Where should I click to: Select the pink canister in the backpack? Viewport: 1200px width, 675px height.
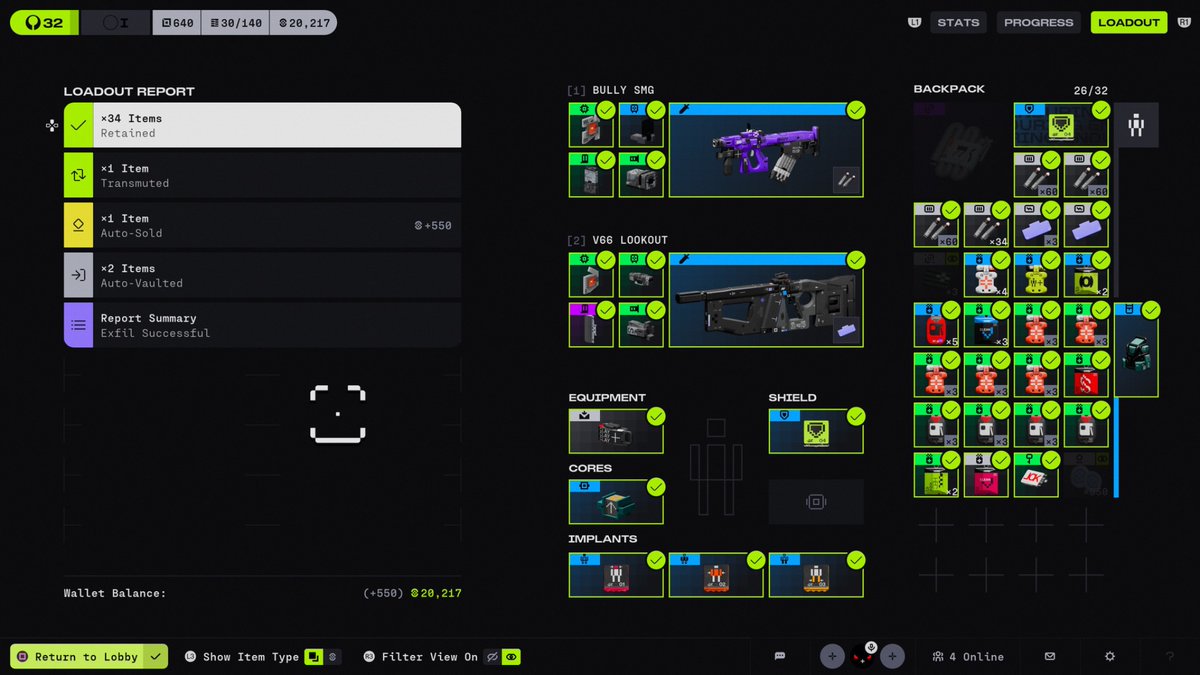point(986,475)
